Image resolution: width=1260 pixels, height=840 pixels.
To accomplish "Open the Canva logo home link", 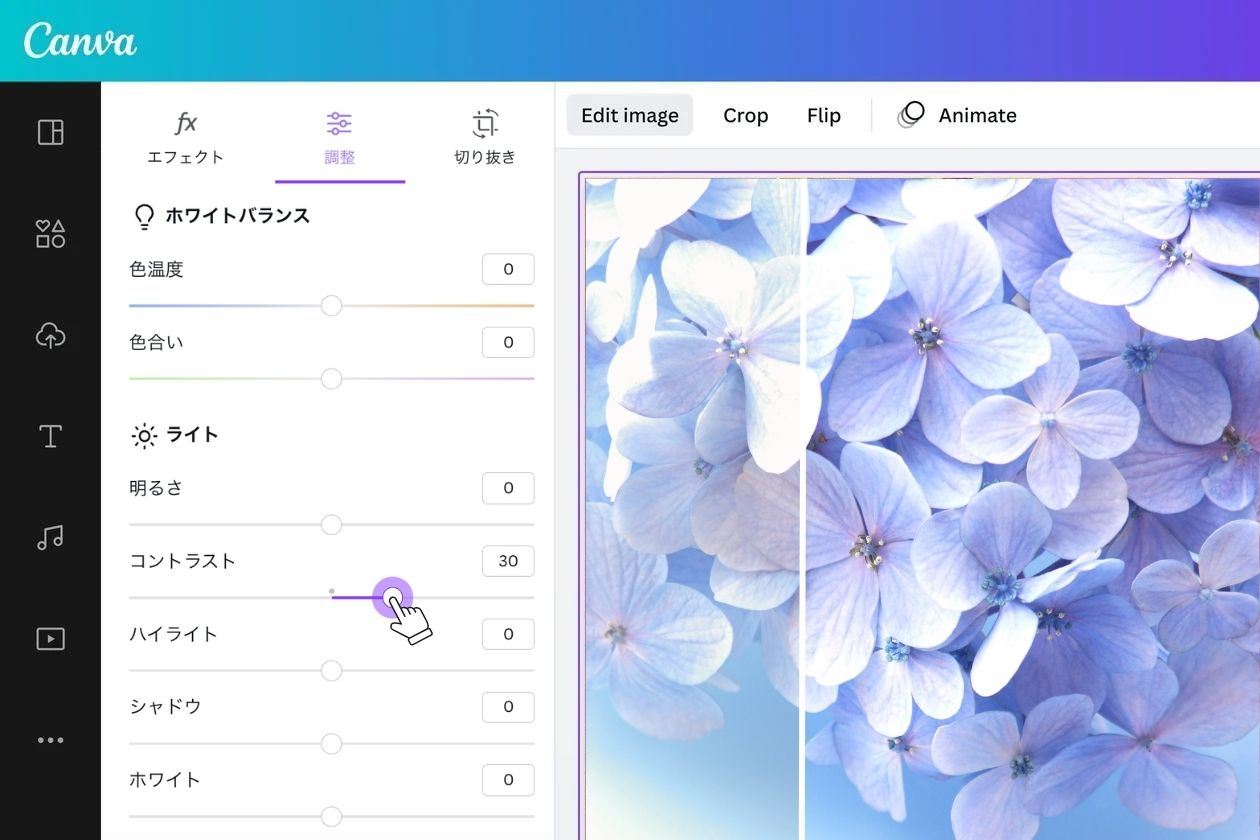I will [x=80, y=41].
